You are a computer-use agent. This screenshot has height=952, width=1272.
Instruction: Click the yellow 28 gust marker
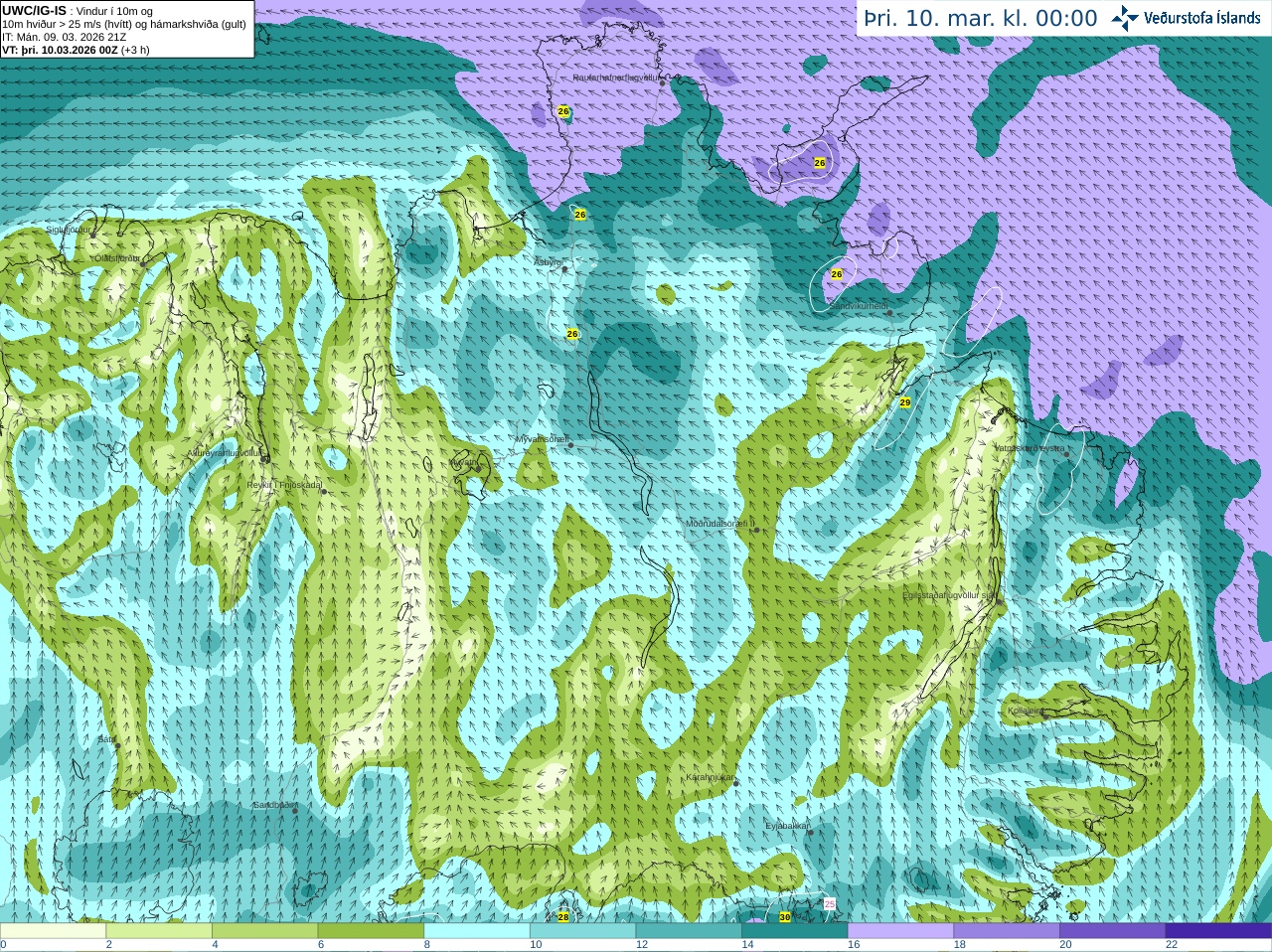[x=563, y=916]
